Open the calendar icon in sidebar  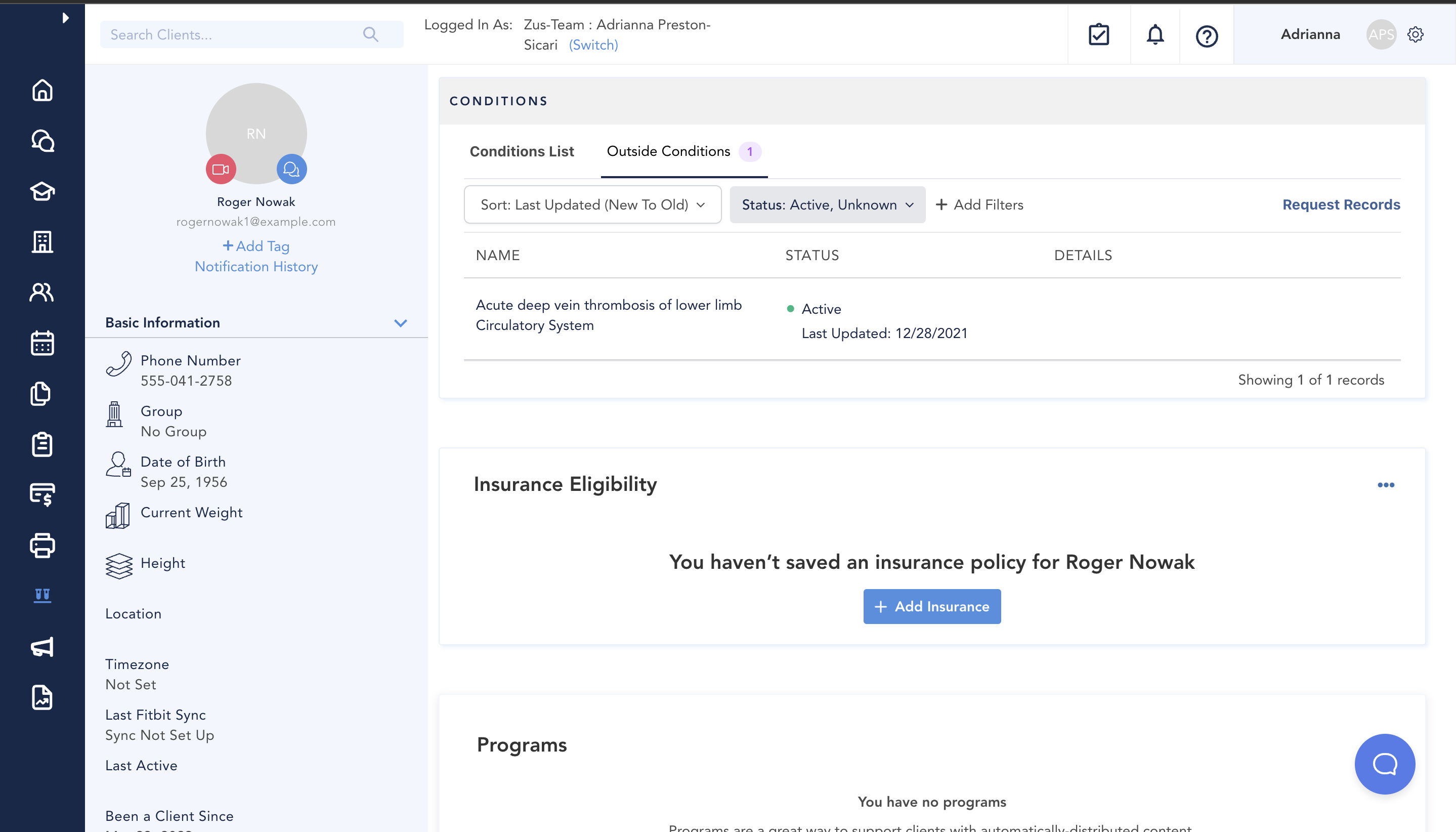coord(42,343)
